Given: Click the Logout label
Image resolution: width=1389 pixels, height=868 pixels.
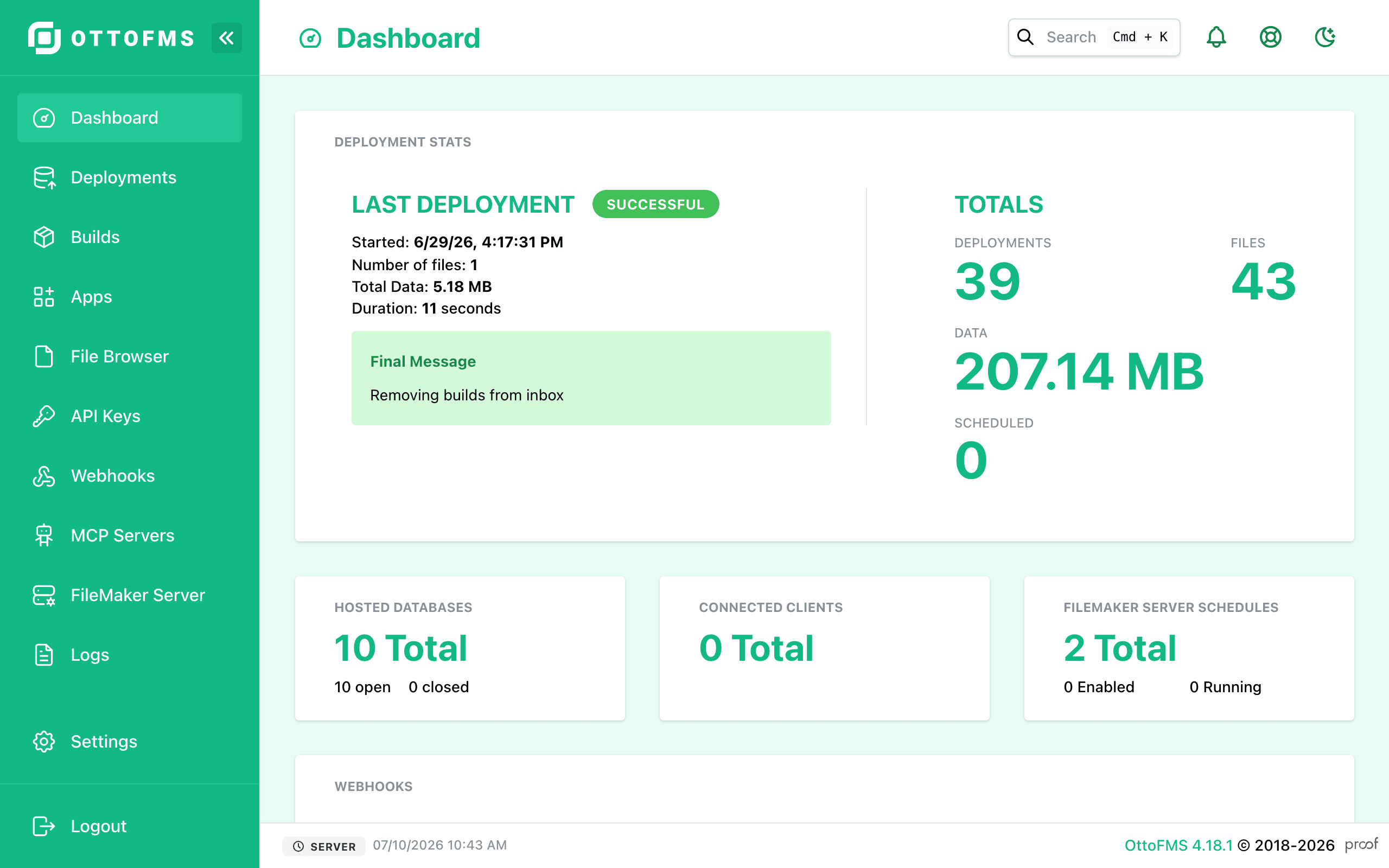Looking at the screenshot, I should [98, 826].
